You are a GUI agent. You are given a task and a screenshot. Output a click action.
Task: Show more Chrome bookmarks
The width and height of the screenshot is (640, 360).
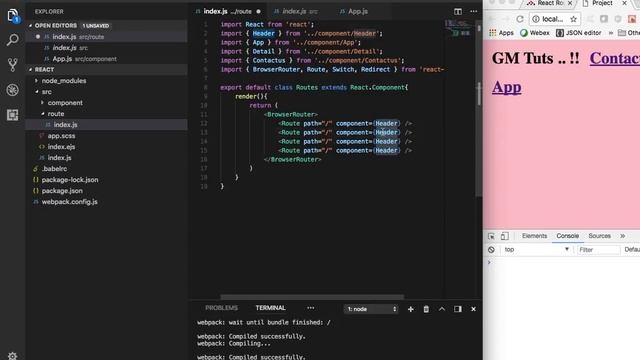click(611, 33)
